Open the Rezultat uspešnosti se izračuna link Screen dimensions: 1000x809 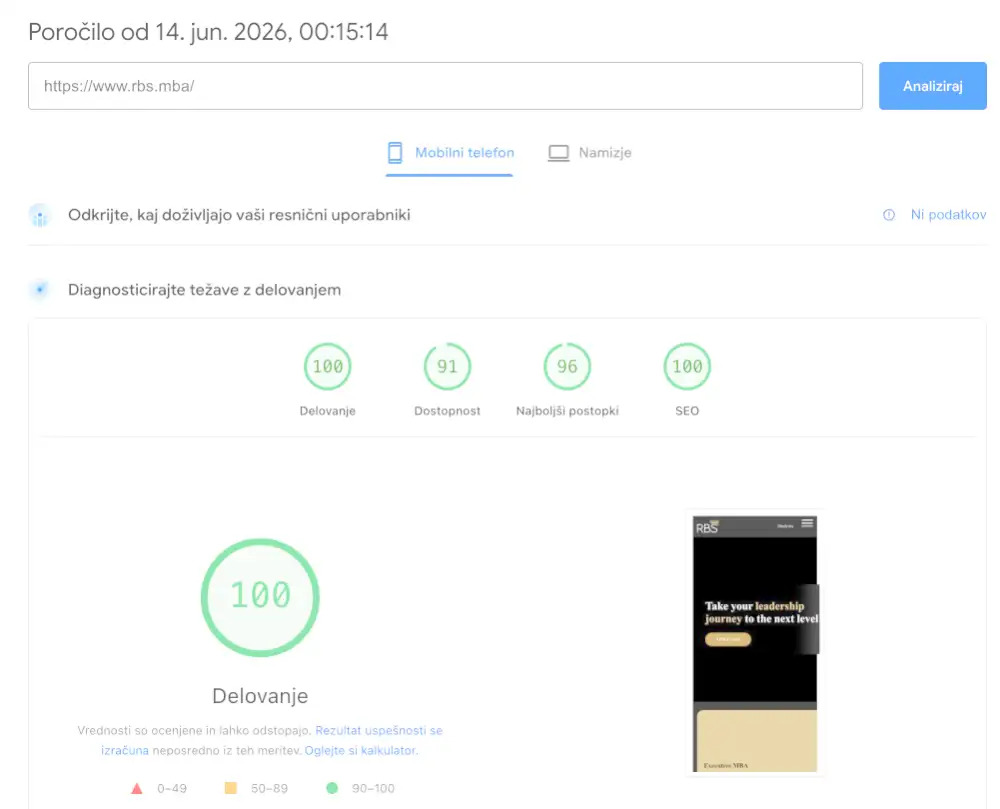coord(272,740)
